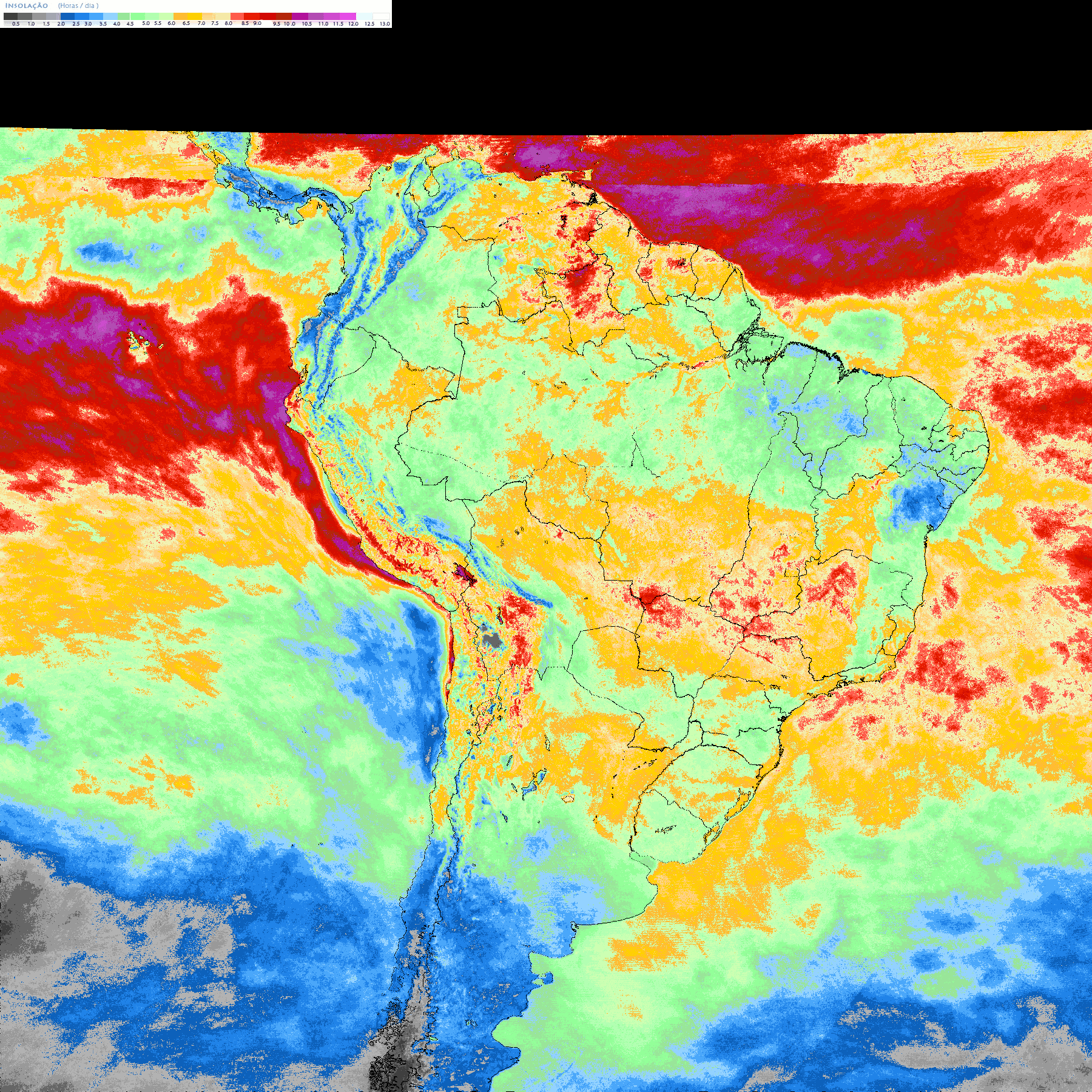The image size is (1092, 1092).
Task: Click the 0.5 legend value
Action: [x=16, y=24]
